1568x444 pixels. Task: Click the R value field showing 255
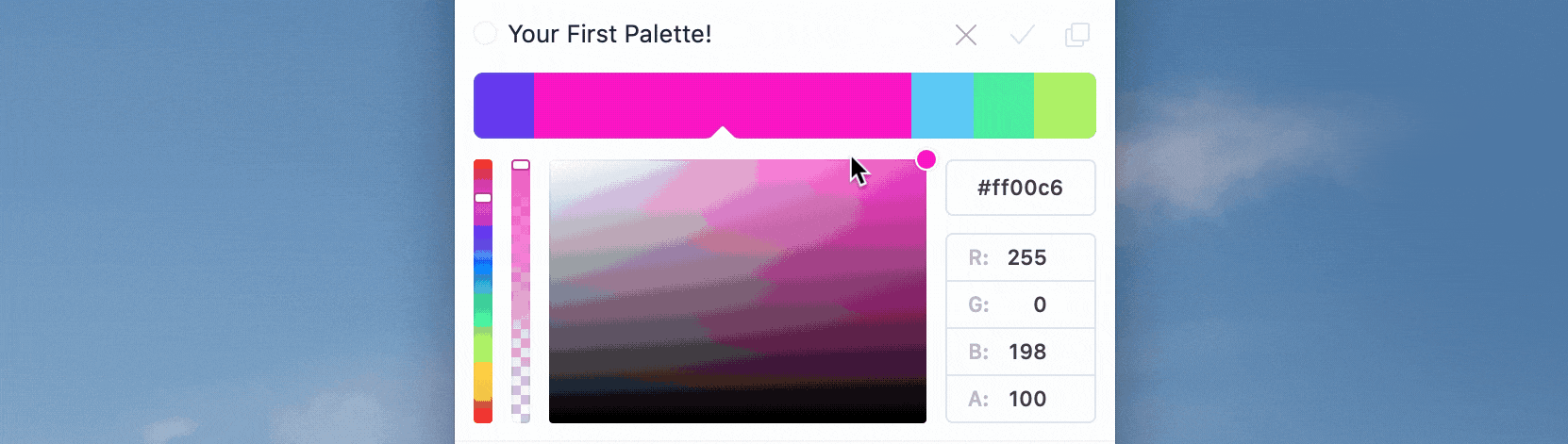(1021, 257)
